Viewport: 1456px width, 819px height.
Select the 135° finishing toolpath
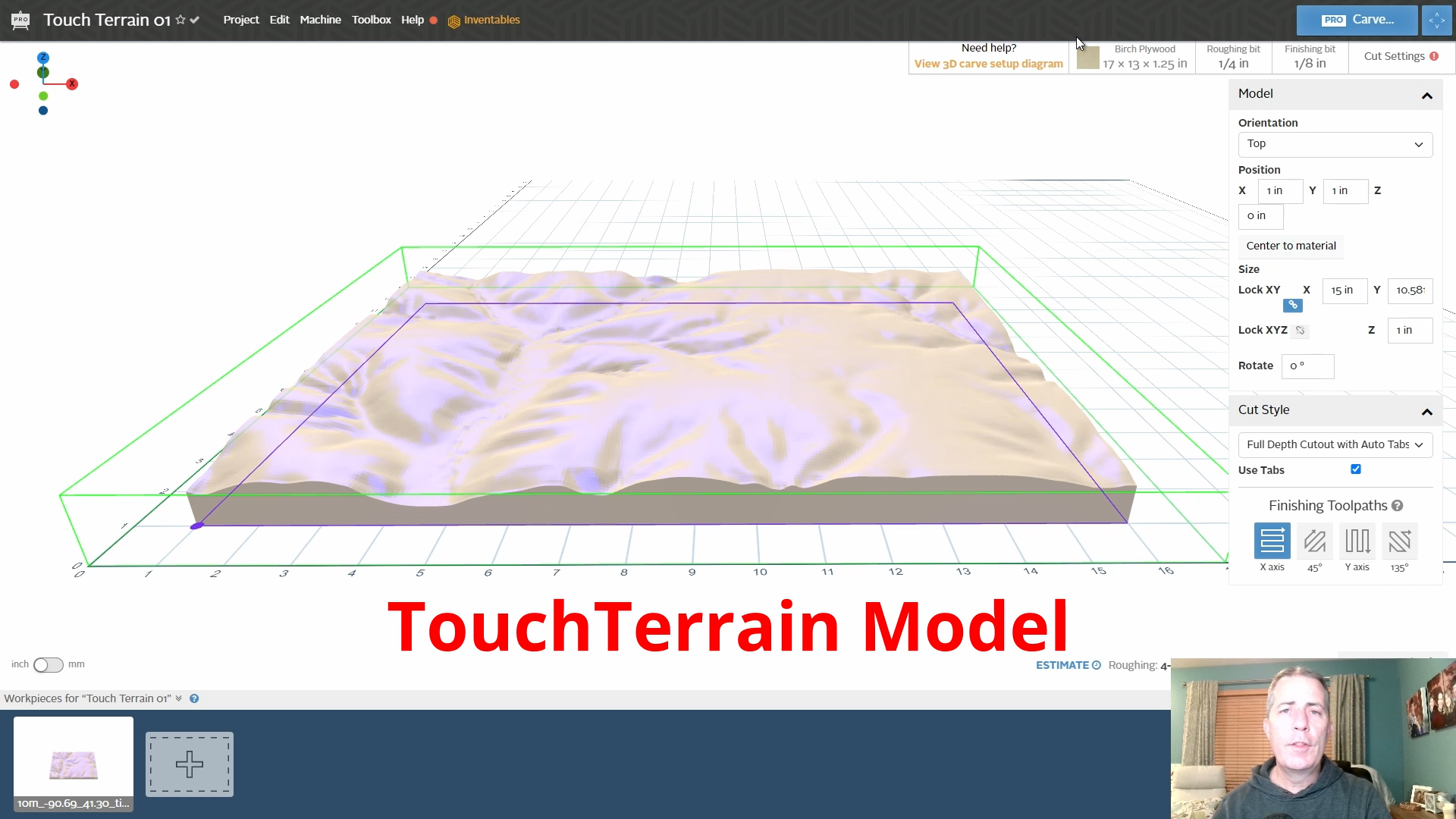coord(1400,541)
